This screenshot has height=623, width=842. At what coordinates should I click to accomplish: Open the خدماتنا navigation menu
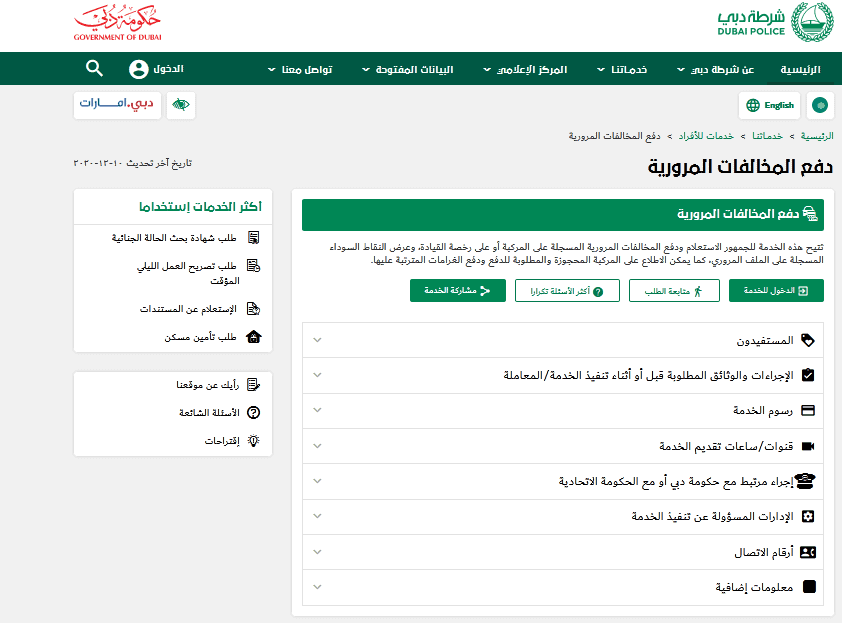(x=622, y=69)
